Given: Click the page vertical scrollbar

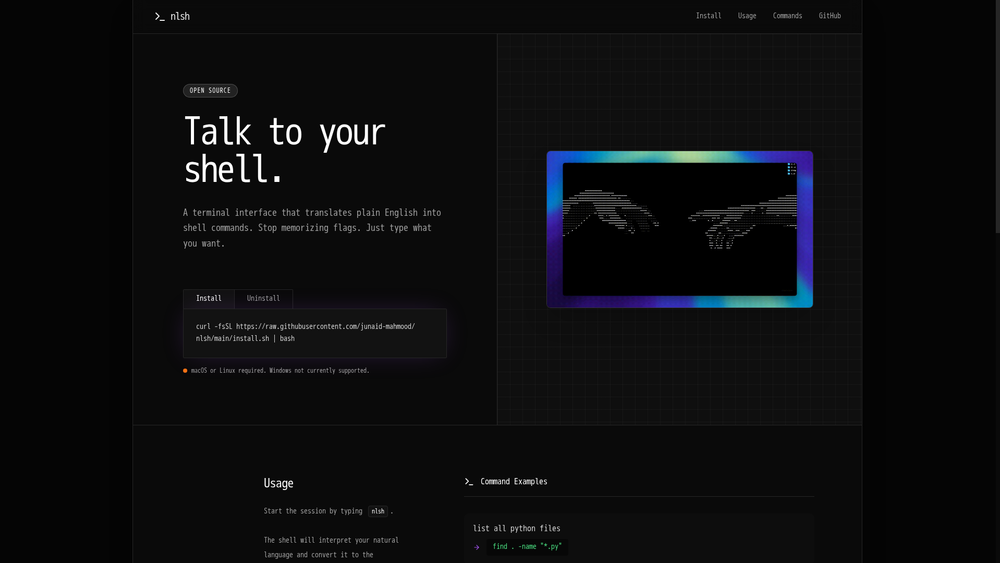Looking at the screenshot, I should pos(997,117).
